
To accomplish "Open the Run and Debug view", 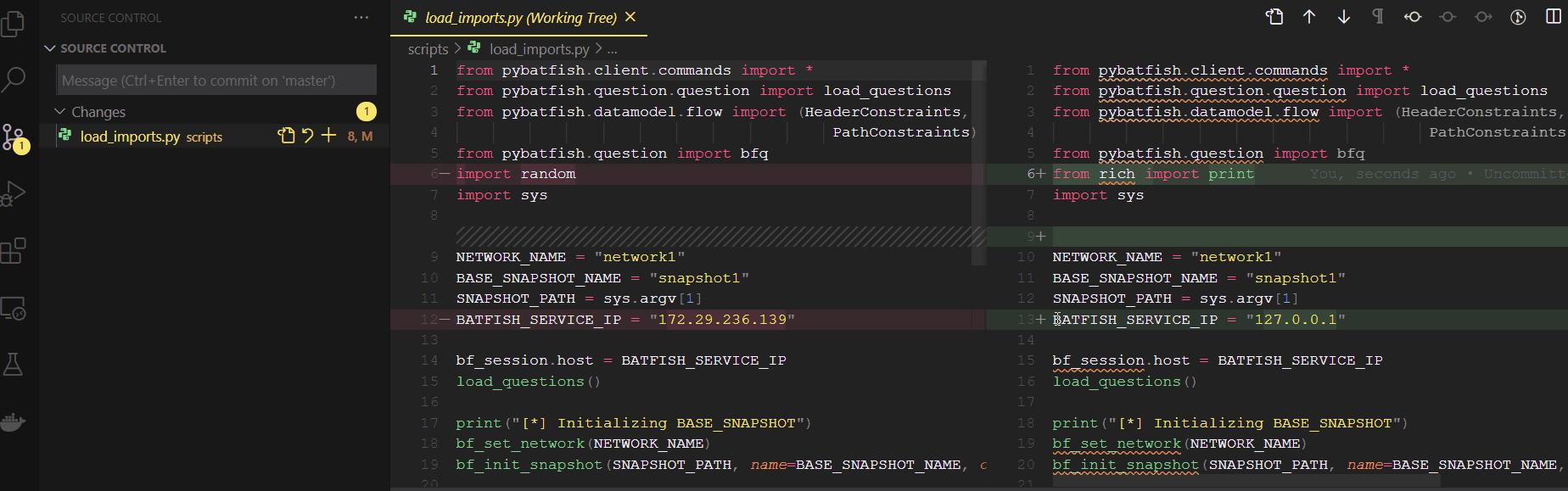I will (x=14, y=194).
